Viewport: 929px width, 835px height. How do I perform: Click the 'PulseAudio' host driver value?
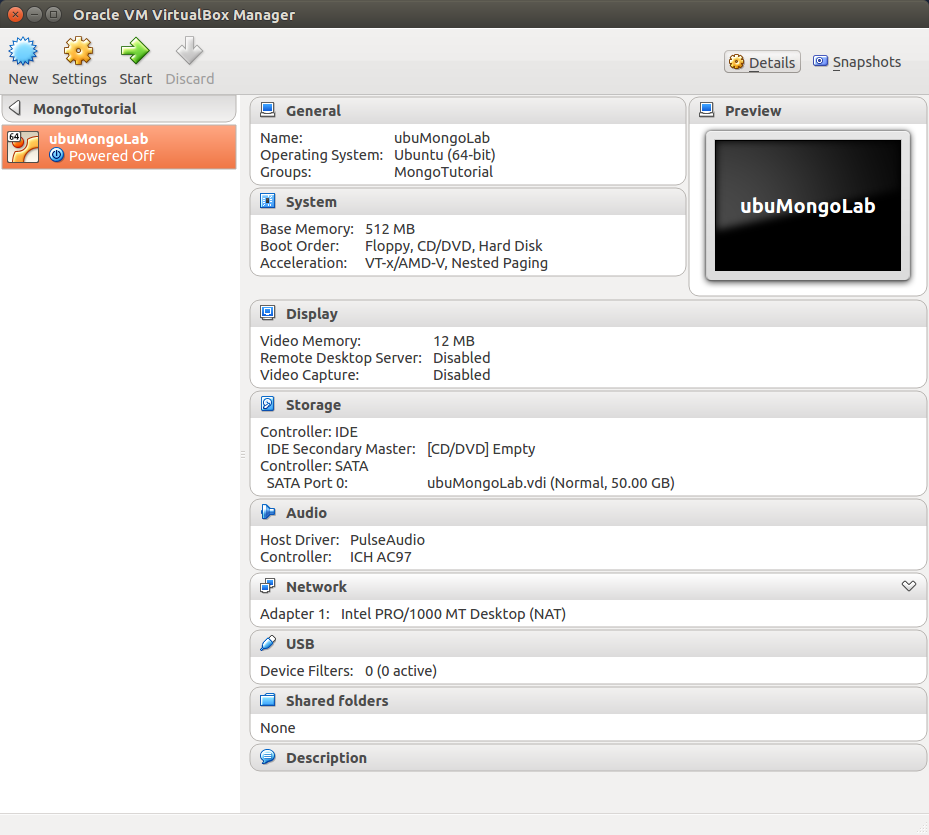(x=387, y=540)
